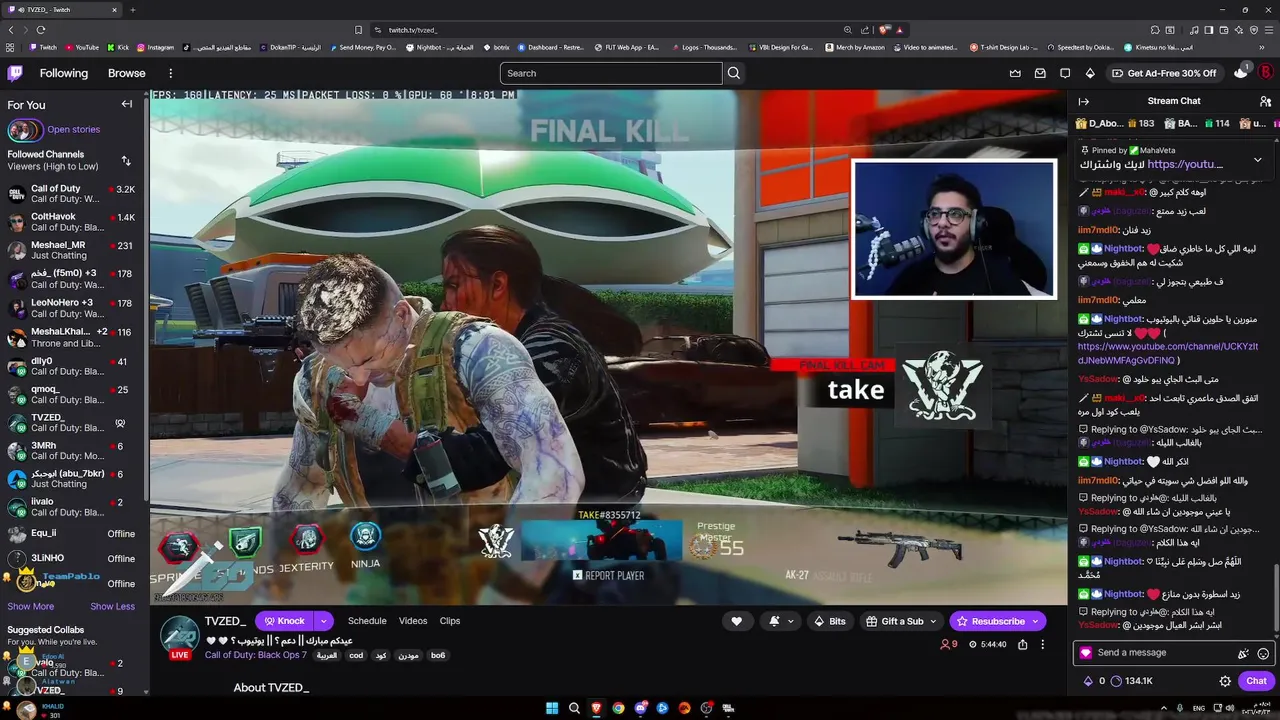This screenshot has height=720, width=1280.
Task: Click the channel points 134.1K balance
Action: (1132, 681)
